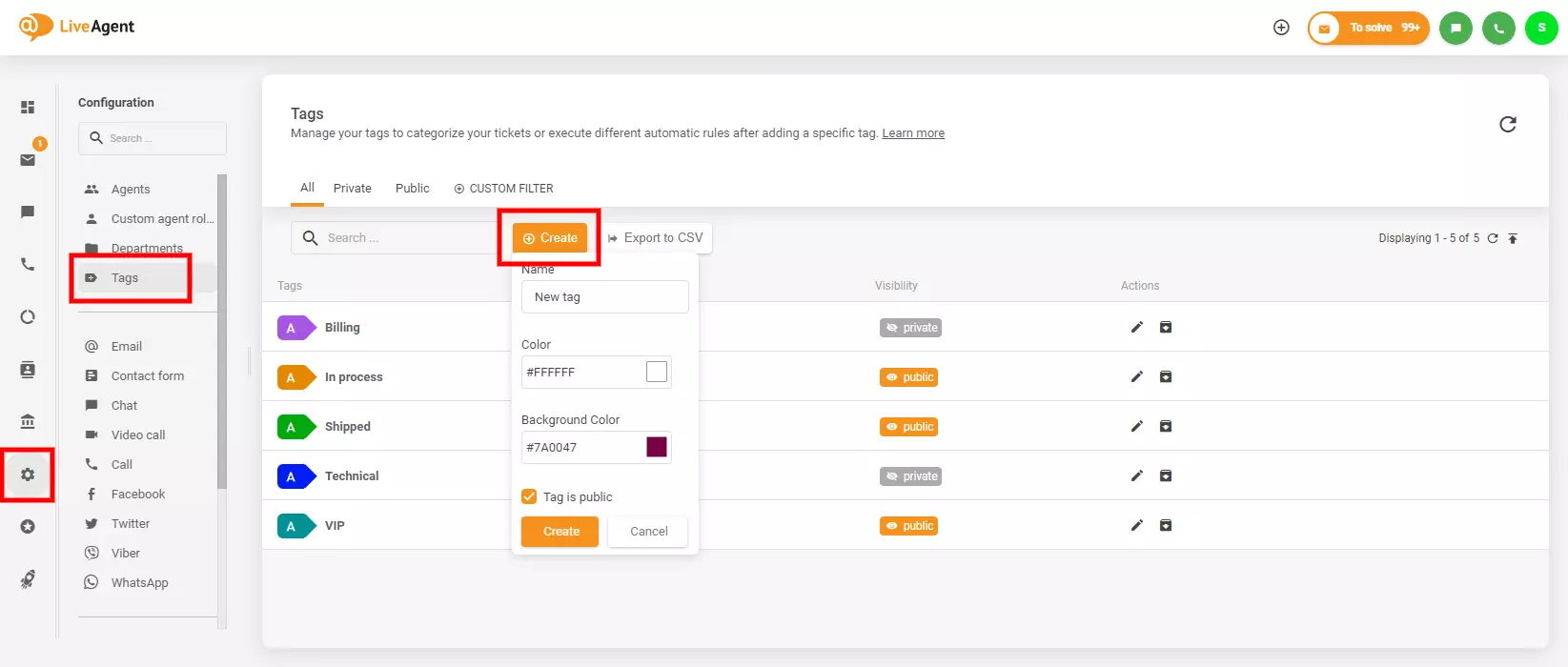Open the Call phone icon in left sidebar
Image resolution: width=1568 pixels, height=667 pixels.
(x=28, y=264)
